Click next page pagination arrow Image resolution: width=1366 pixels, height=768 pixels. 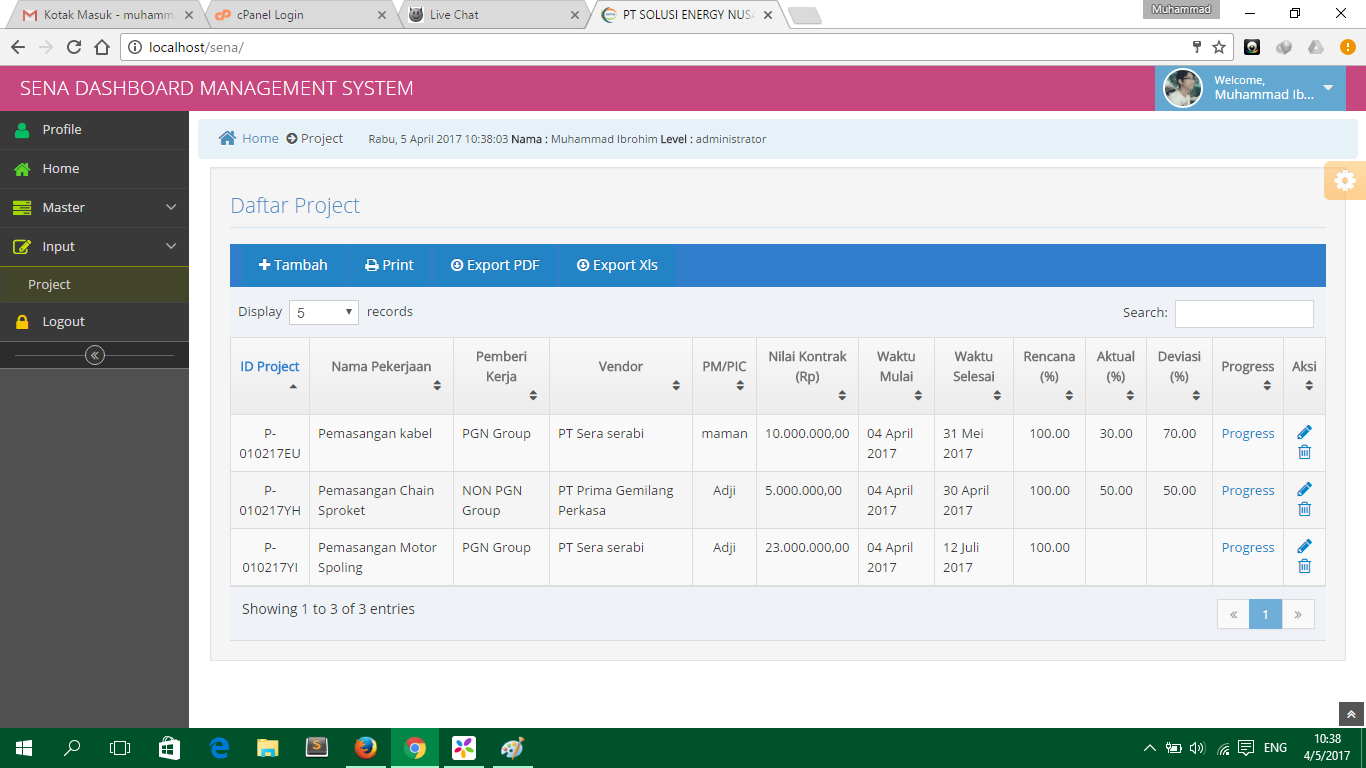click(x=1298, y=614)
